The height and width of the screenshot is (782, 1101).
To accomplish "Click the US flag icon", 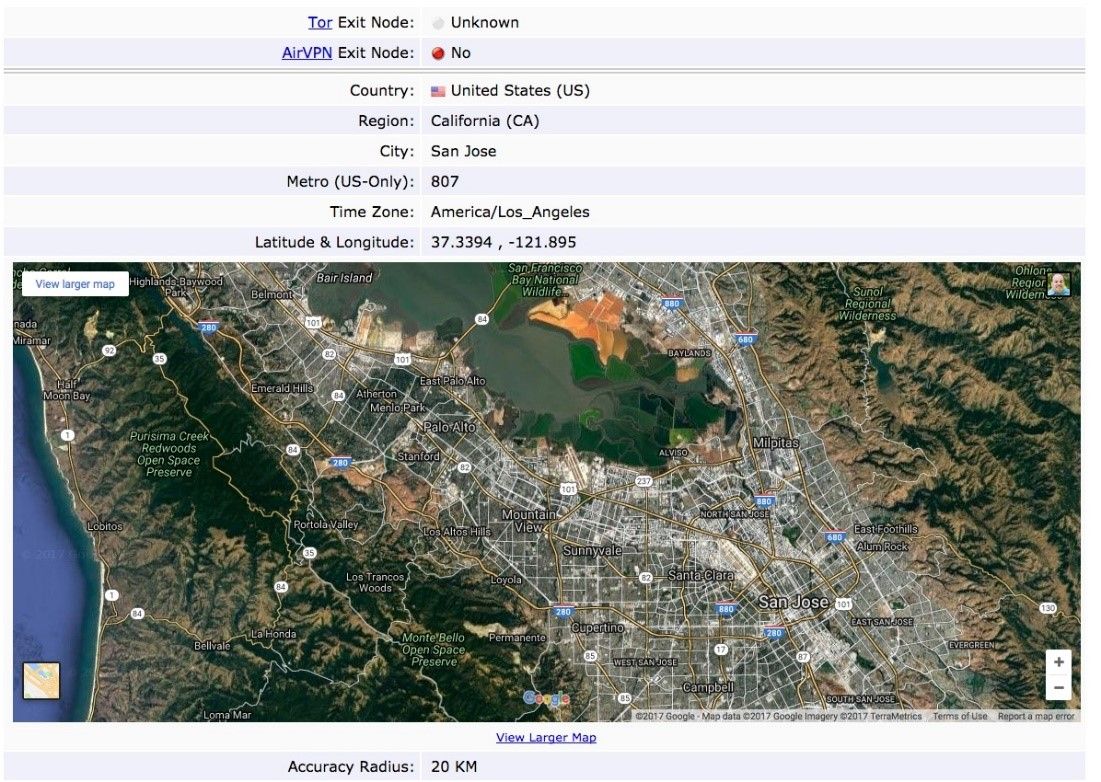I will [438, 91].
